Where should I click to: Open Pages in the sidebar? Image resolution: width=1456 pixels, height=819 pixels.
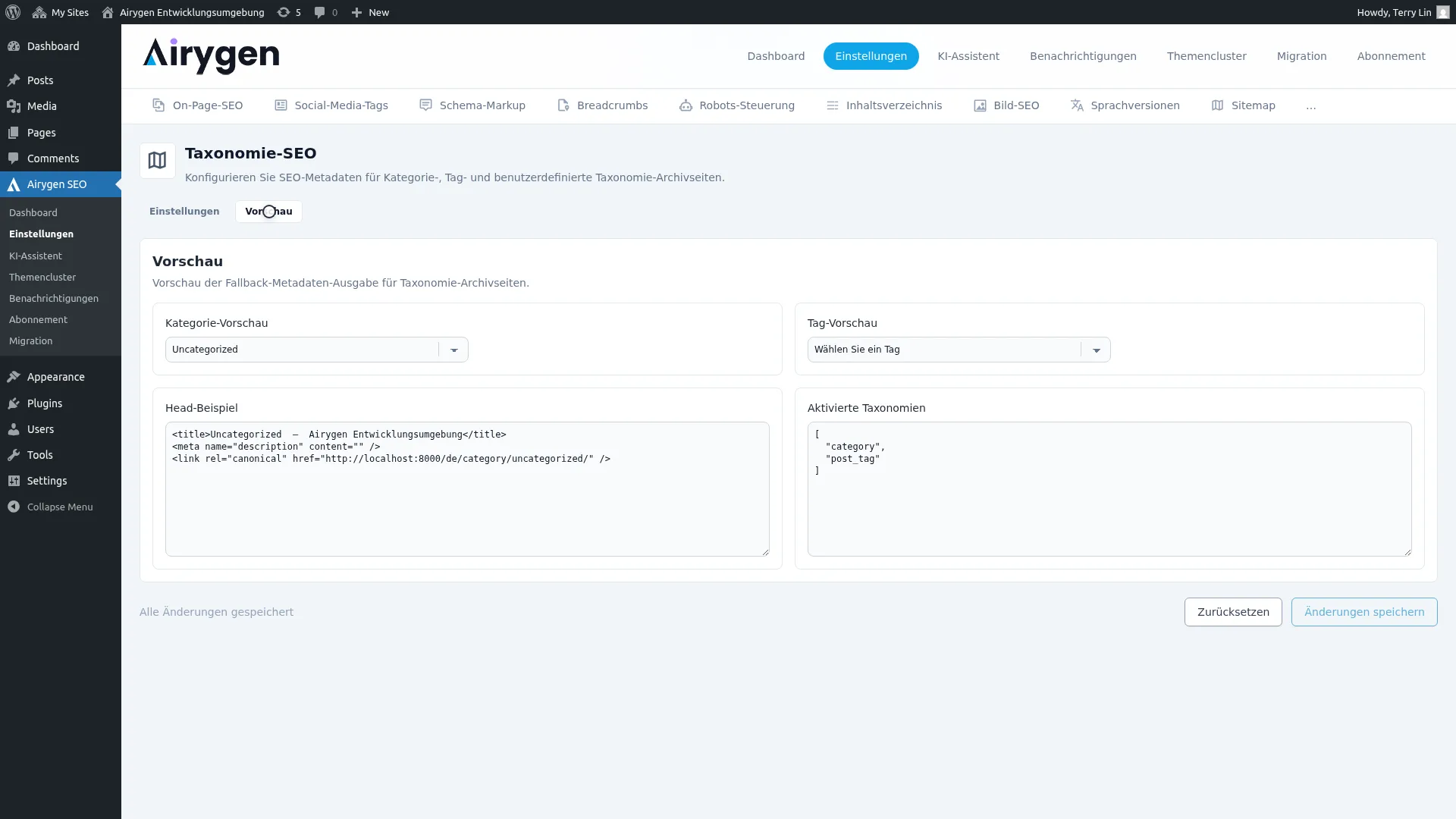click(x=61, y=133)
